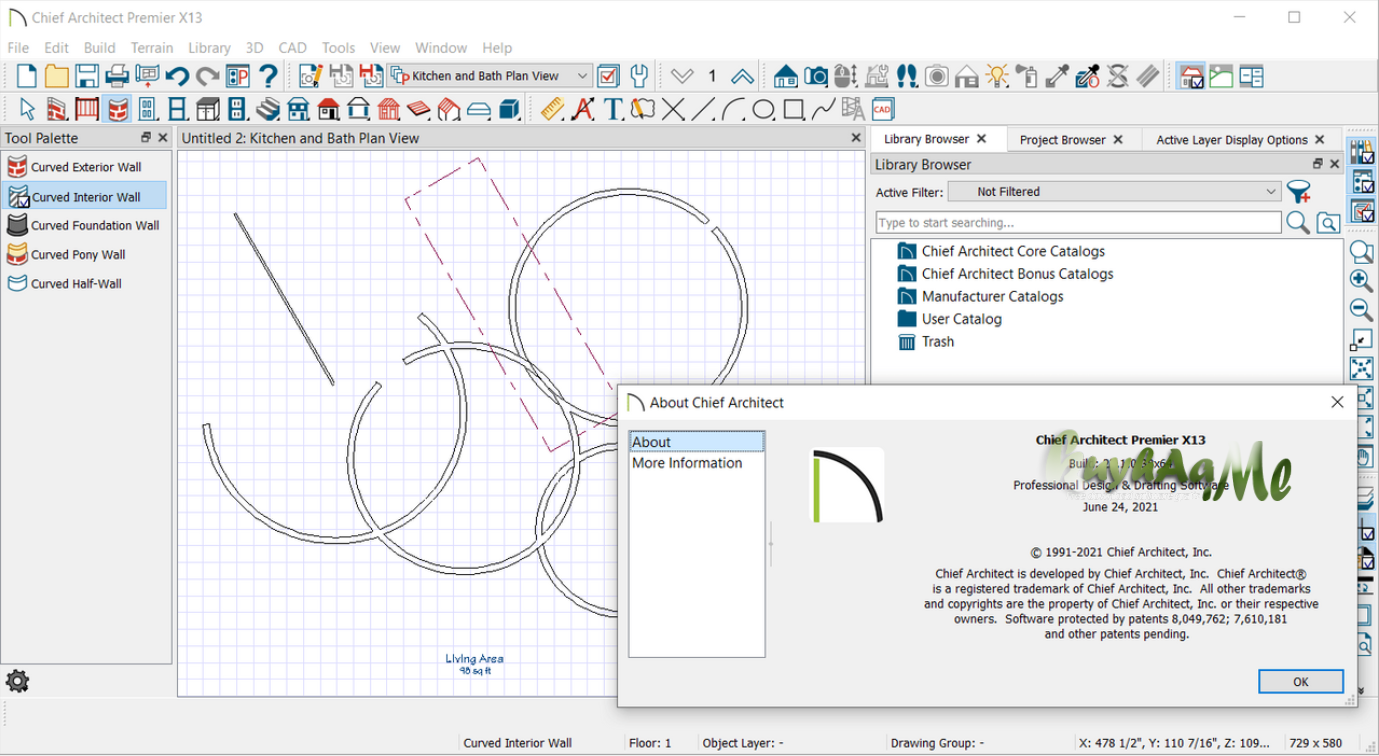Toggle the active defaults checkmark icon
The image size is (1379, 756).
coord(608,76)
